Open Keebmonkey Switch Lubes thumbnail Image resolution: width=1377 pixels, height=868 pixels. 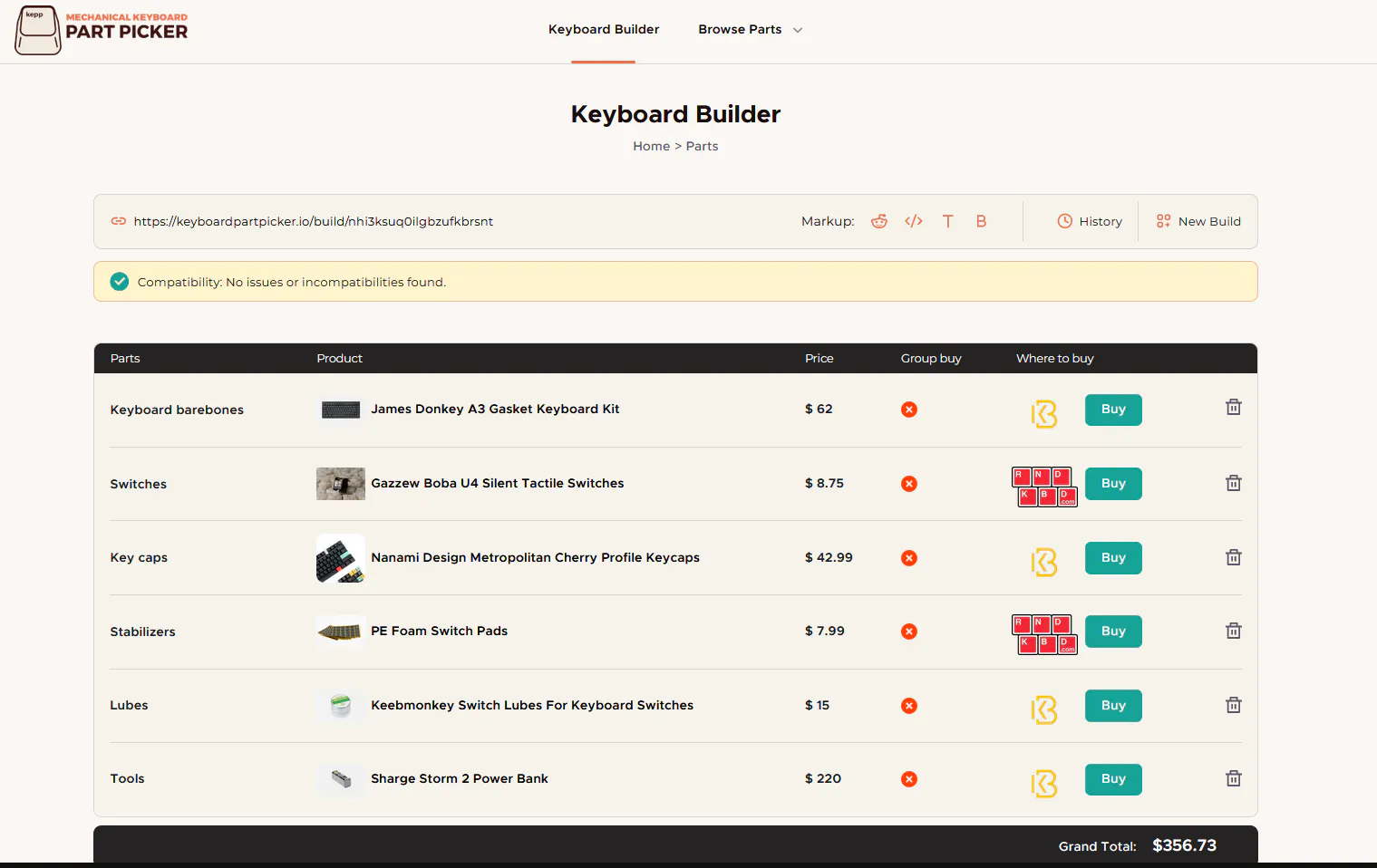pyautogui.click(x=341, y=706)
